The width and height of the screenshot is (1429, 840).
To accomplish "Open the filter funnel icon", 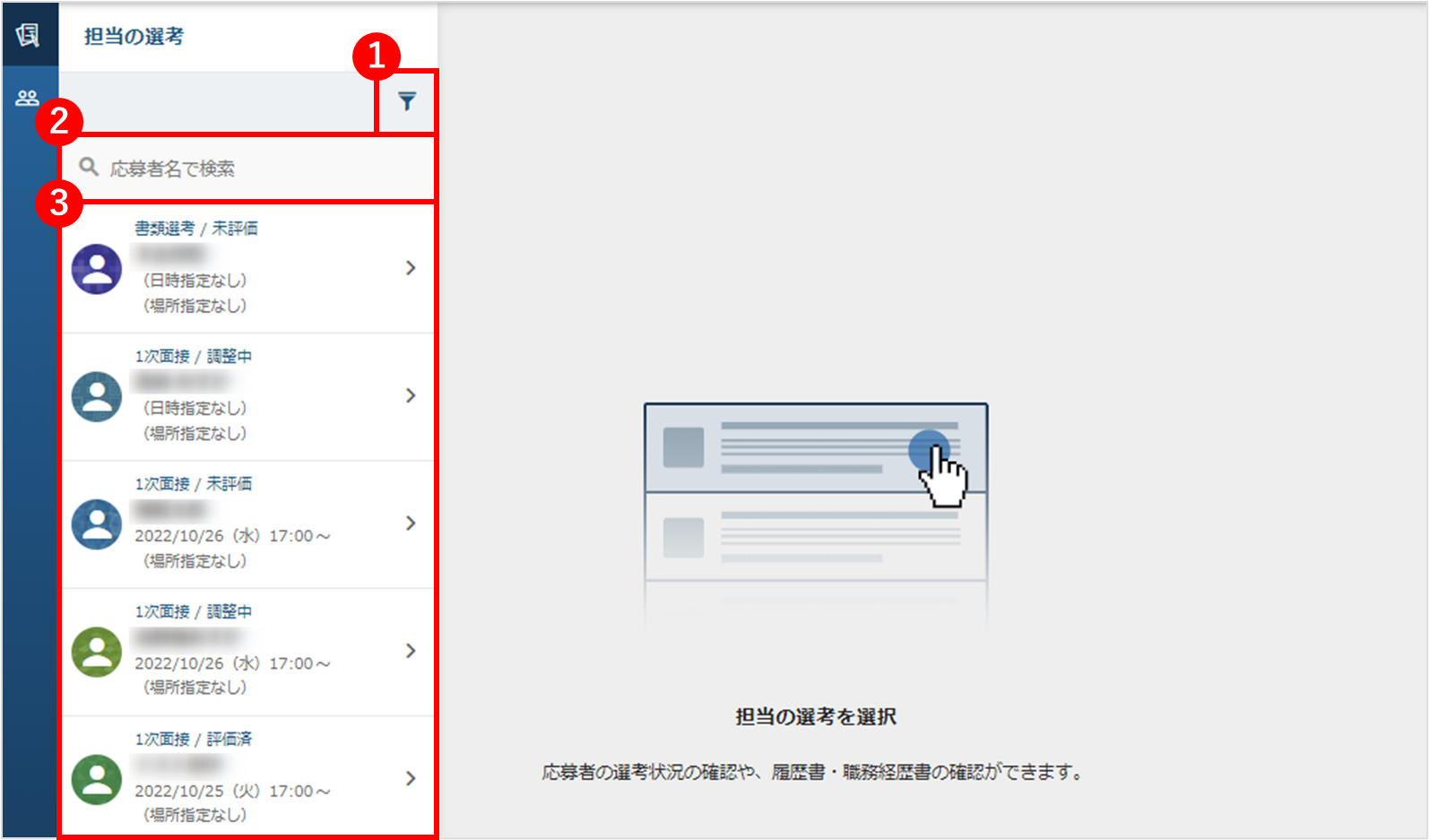I will coord(407,101).
